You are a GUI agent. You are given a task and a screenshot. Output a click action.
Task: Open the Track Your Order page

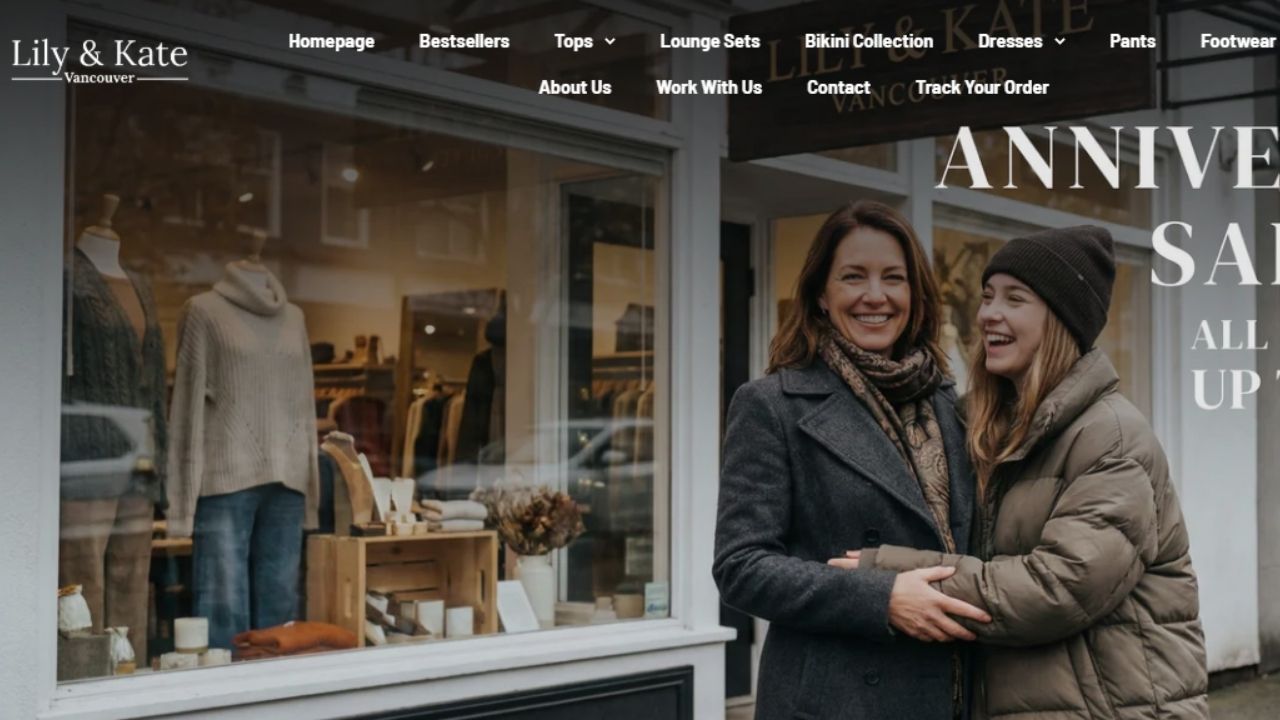coord(982,87)
